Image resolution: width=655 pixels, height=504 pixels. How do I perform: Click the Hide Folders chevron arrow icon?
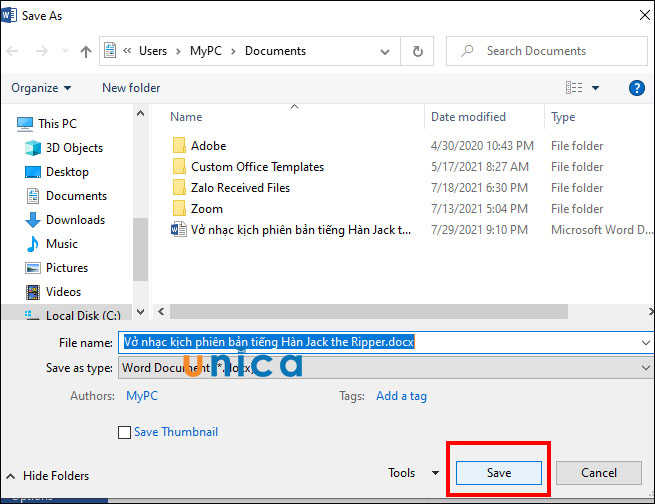pyautogui.click(x=11, y=476)
